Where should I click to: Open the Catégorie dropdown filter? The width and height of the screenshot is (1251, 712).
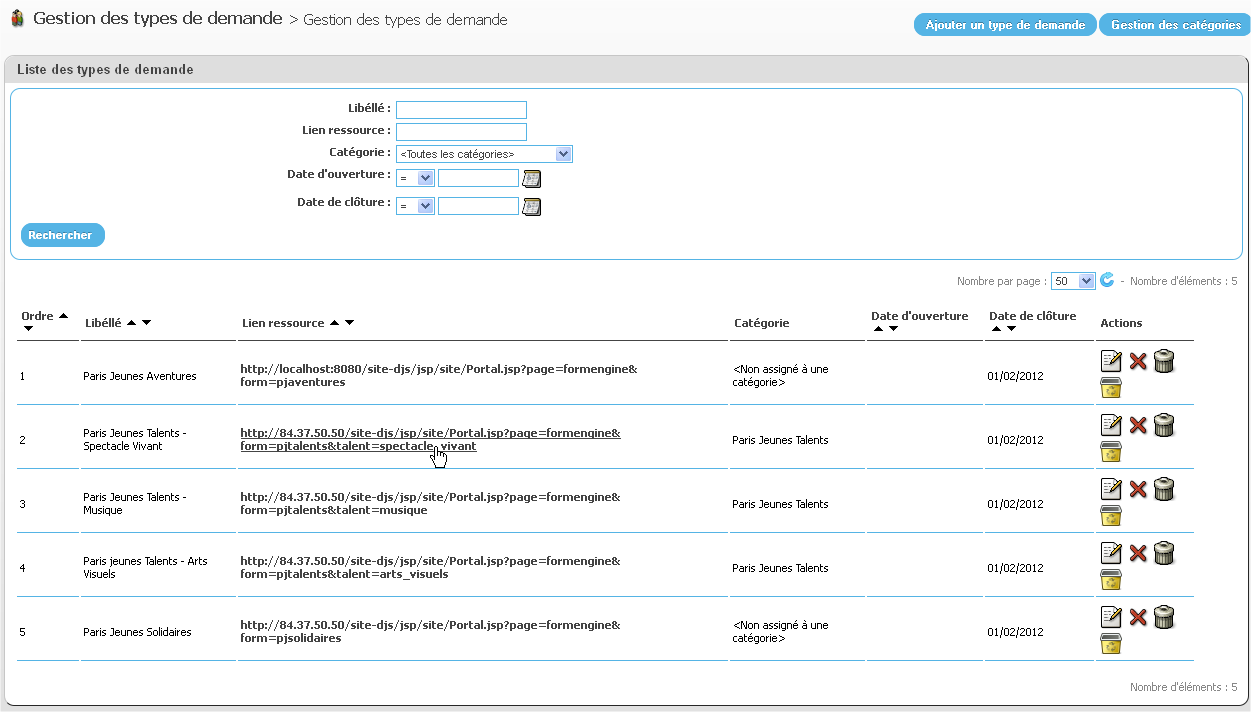[484, 154]
